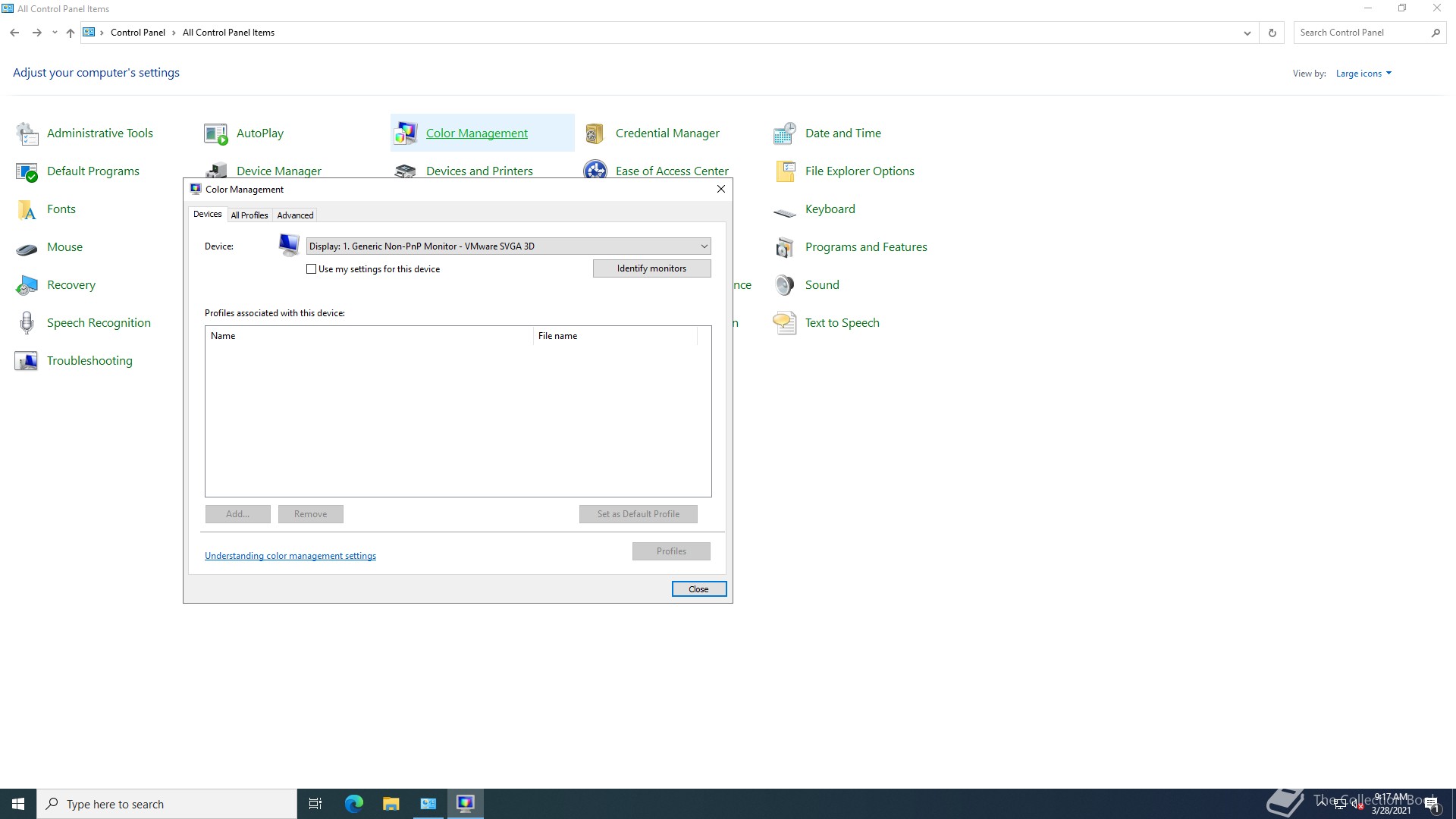Open the Sound icon
1456x819 pixels.
coord(785,285)
